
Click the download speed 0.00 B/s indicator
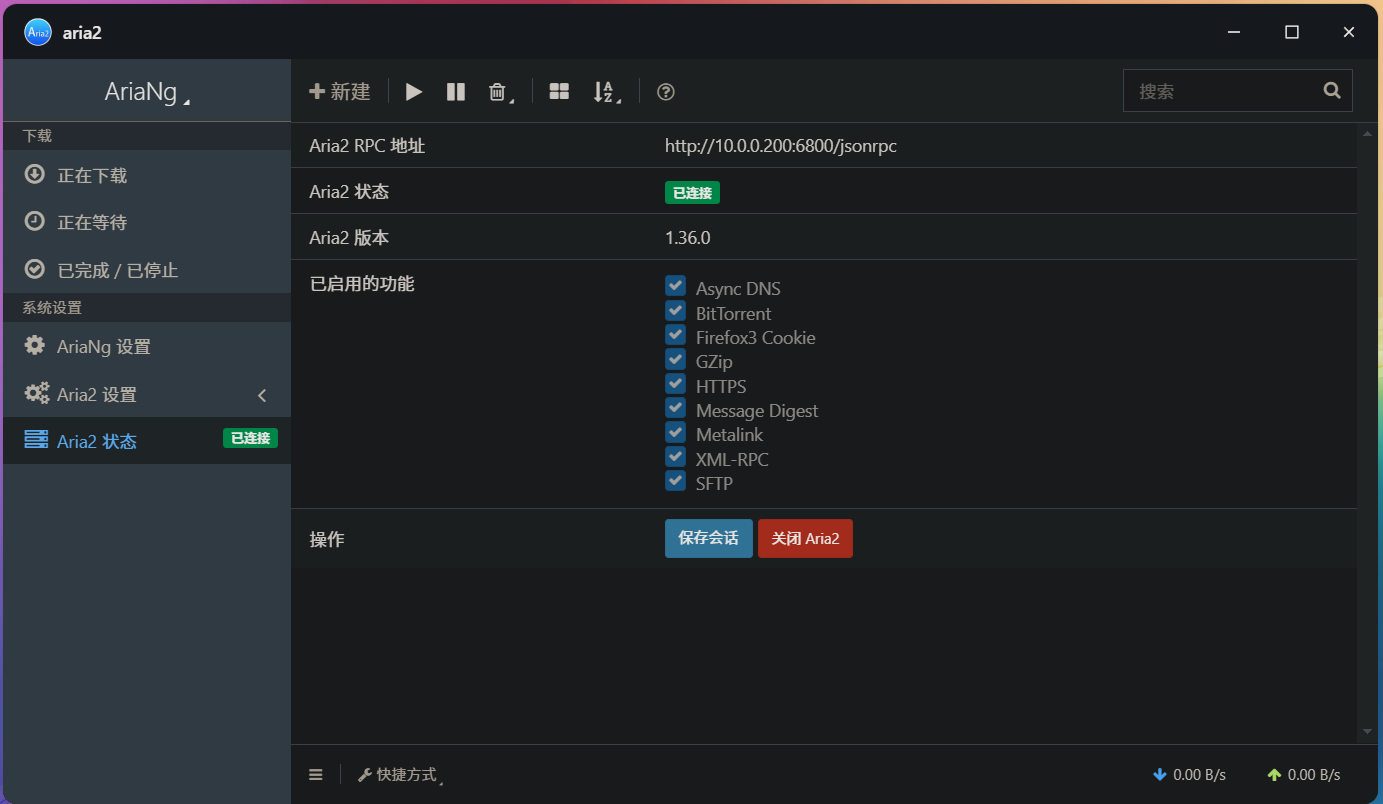tap(1189, 775)
